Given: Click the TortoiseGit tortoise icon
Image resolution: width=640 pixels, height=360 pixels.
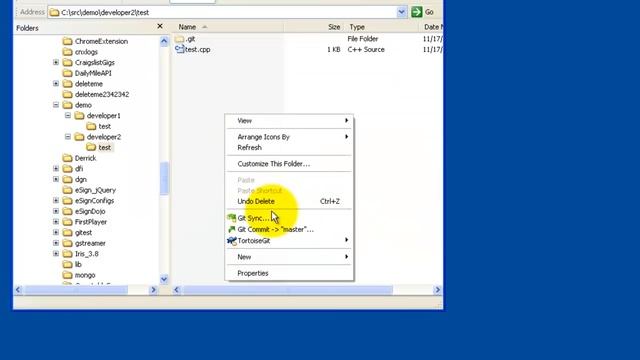Looking at the screenshot, I should pyautogui.click(x=231, y=241).
